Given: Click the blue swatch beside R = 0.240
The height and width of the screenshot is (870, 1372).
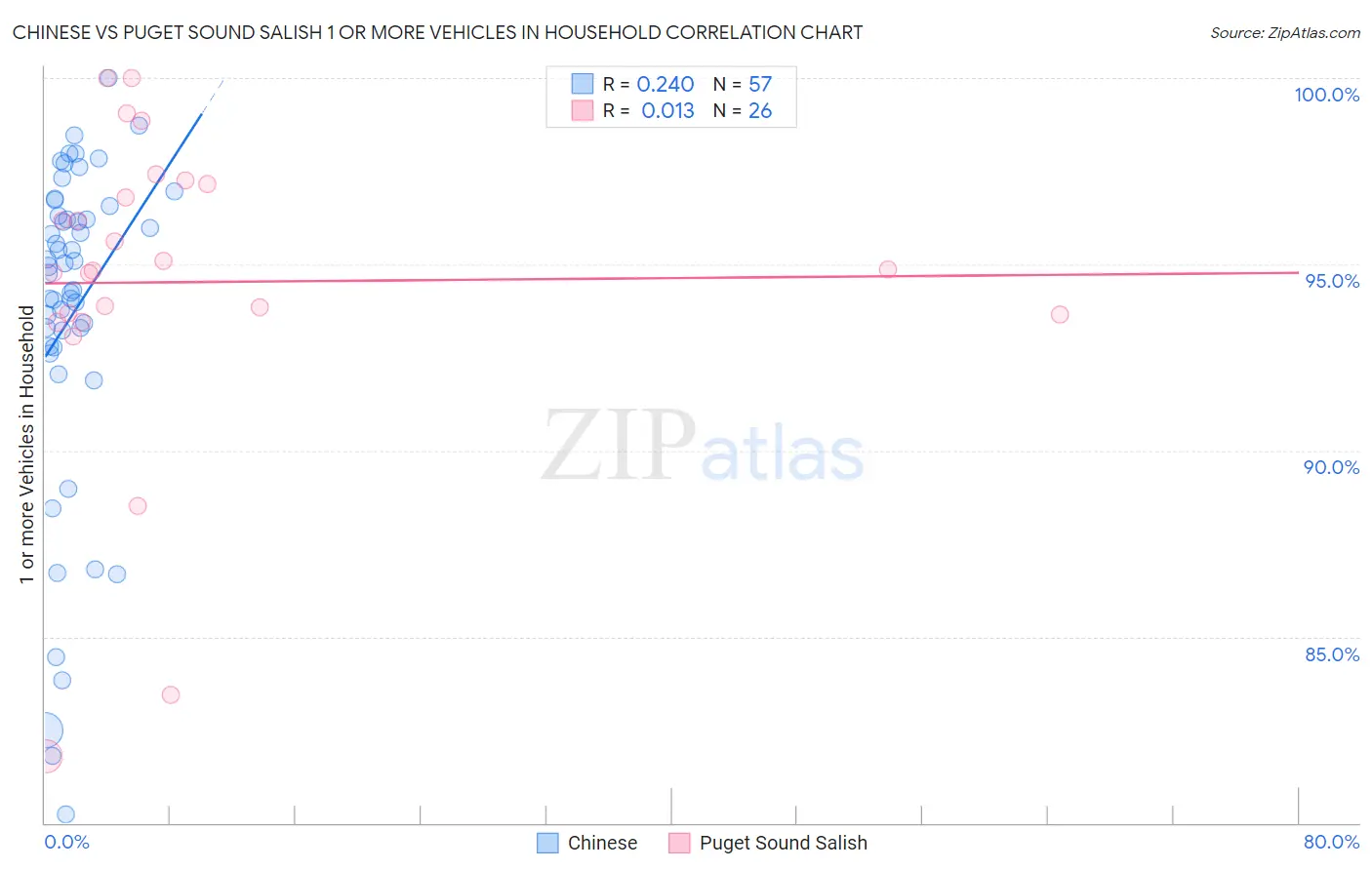Looking at the screenshot, I should coord(582,84).
